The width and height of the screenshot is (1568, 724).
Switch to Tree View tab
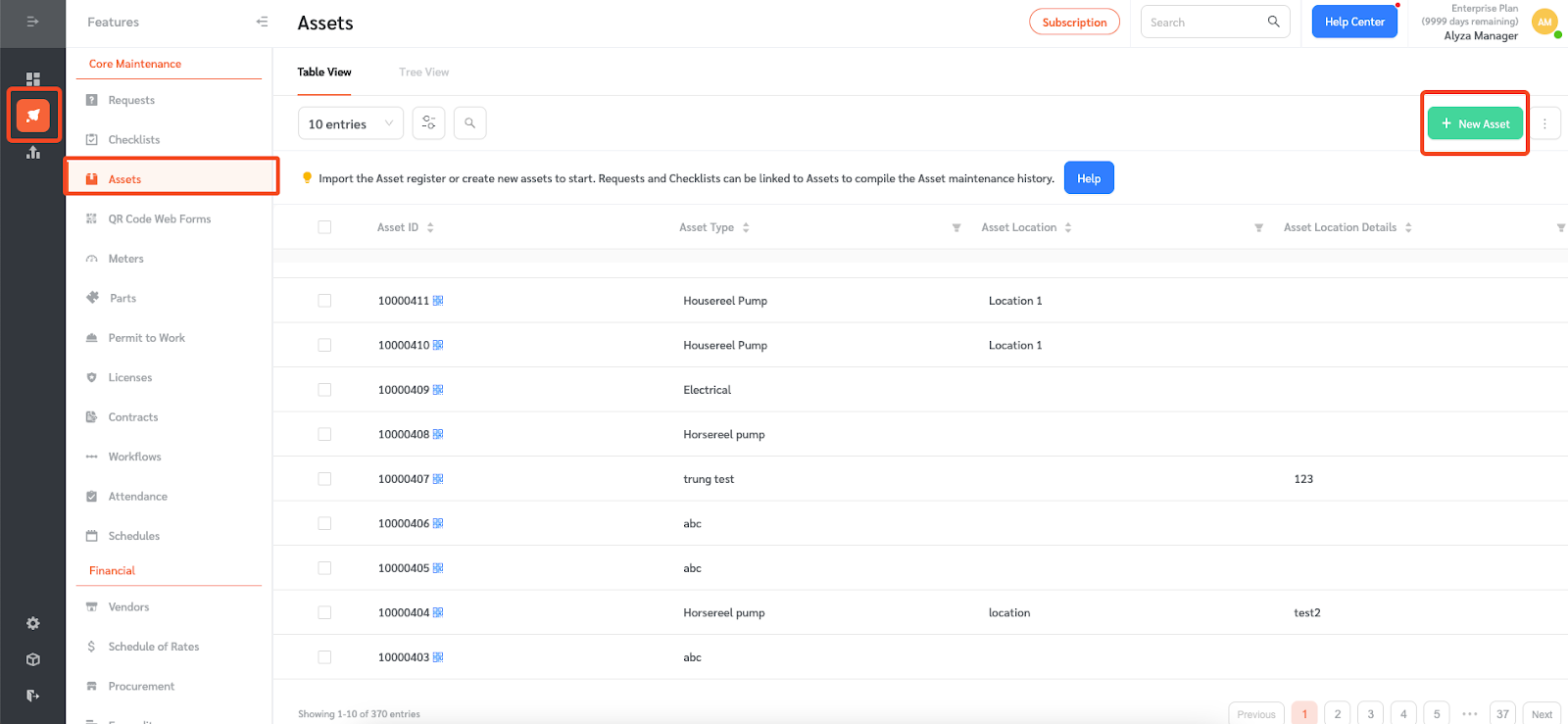coord(423,72)
